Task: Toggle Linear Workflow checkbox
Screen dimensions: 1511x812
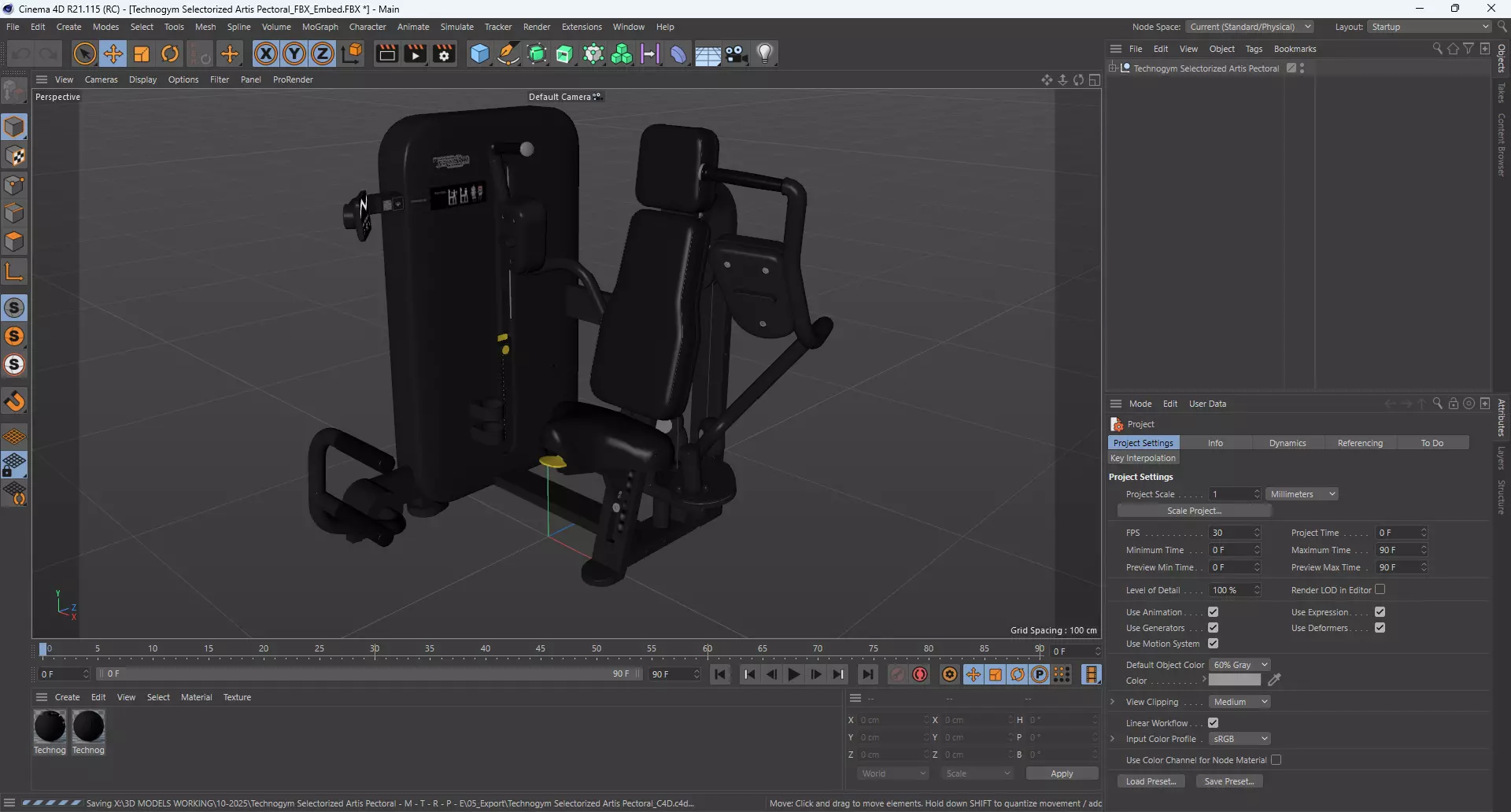Action: [x=1213, y=723]
